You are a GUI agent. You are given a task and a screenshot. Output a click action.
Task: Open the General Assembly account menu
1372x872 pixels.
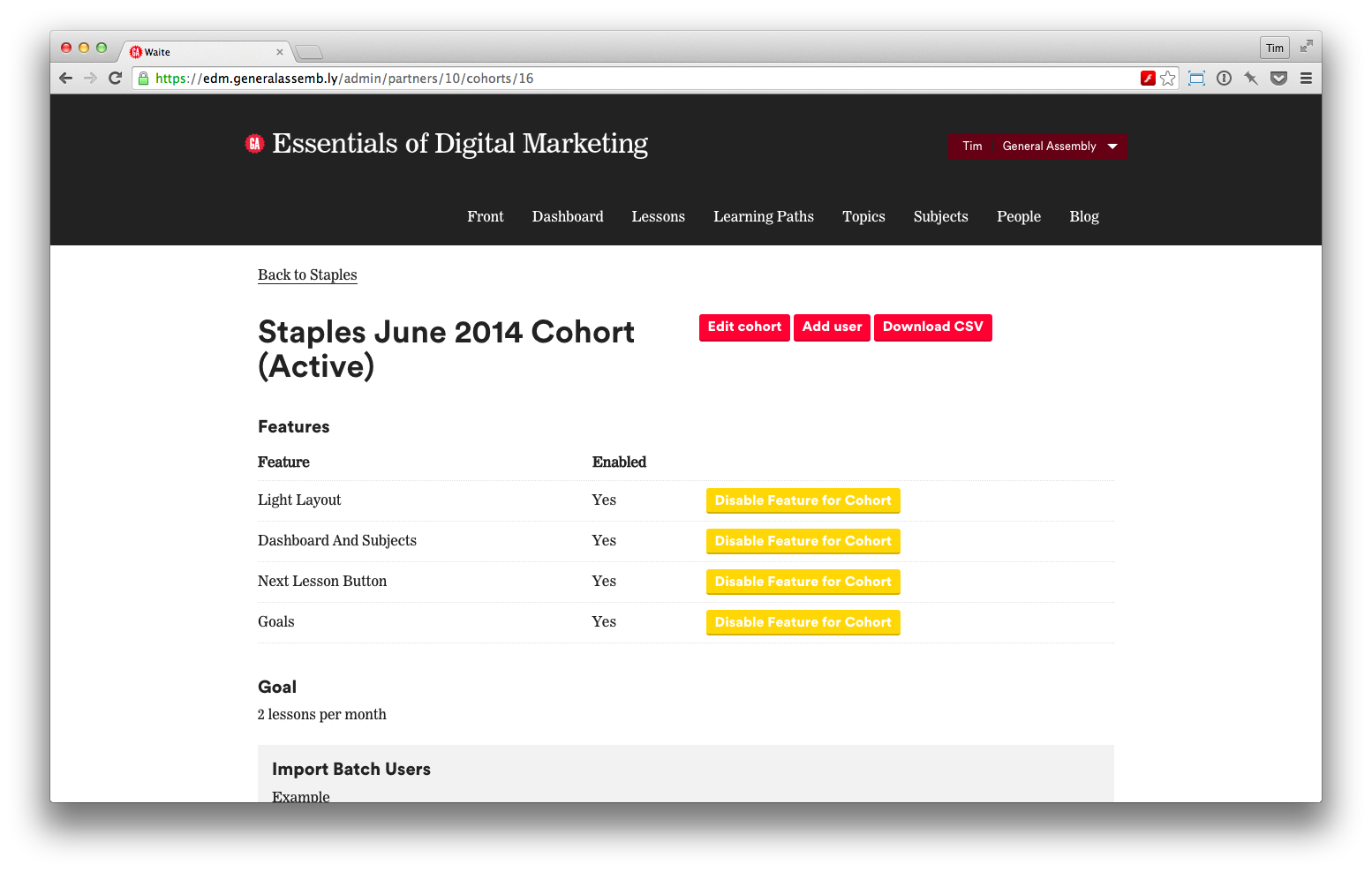[1060, 147]
